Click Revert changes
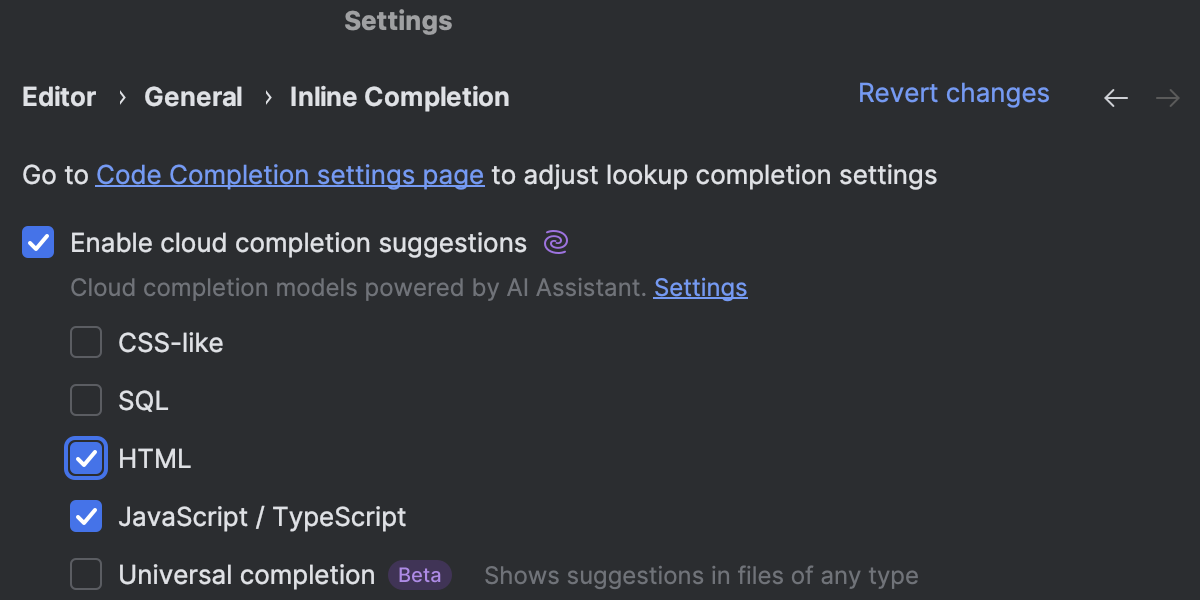The width and height of the screenshot is (1200, 600). tap(953, 93)
